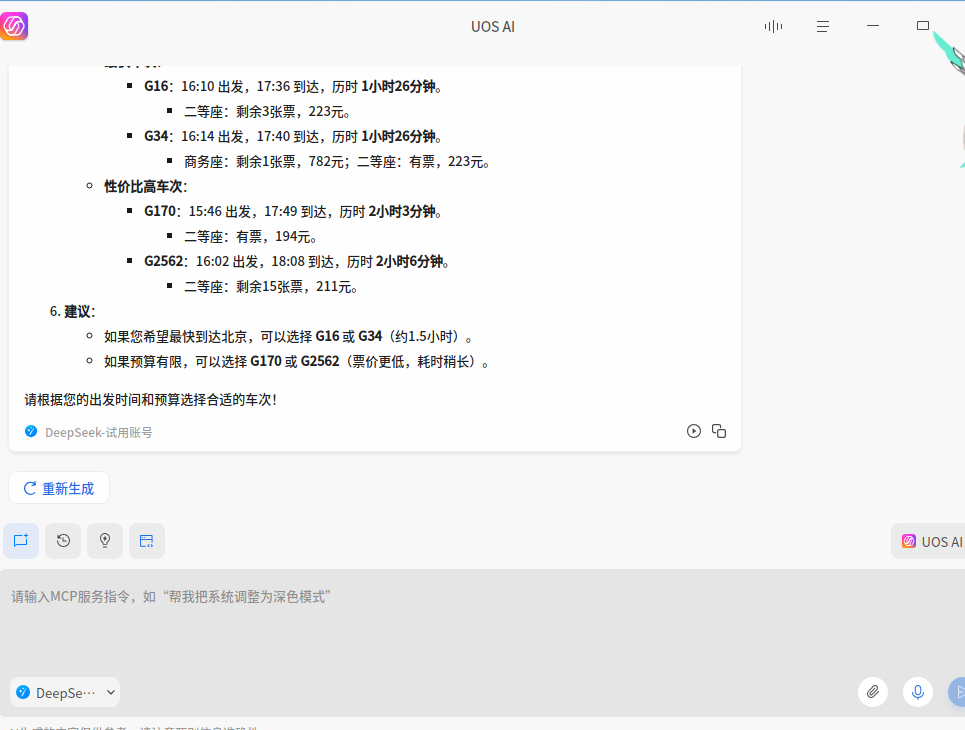
Task: Maximize the UOS AI window
Action: (x=923, y=26)
